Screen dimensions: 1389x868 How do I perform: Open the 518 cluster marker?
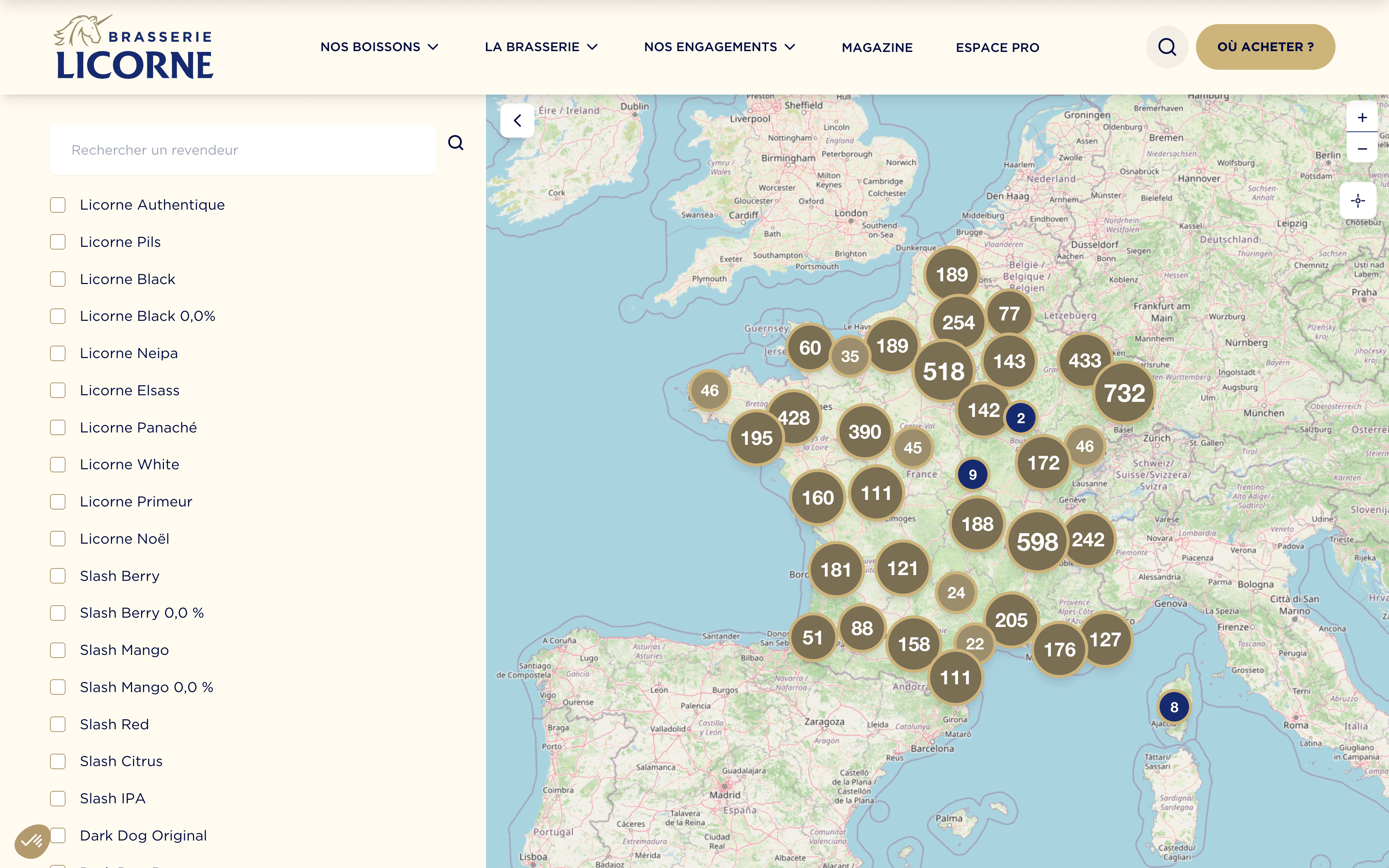(x=943, y=372)
